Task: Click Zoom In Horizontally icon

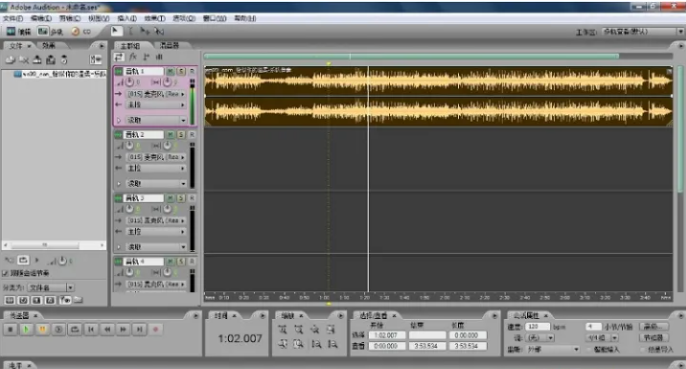Action: (283, 329)
